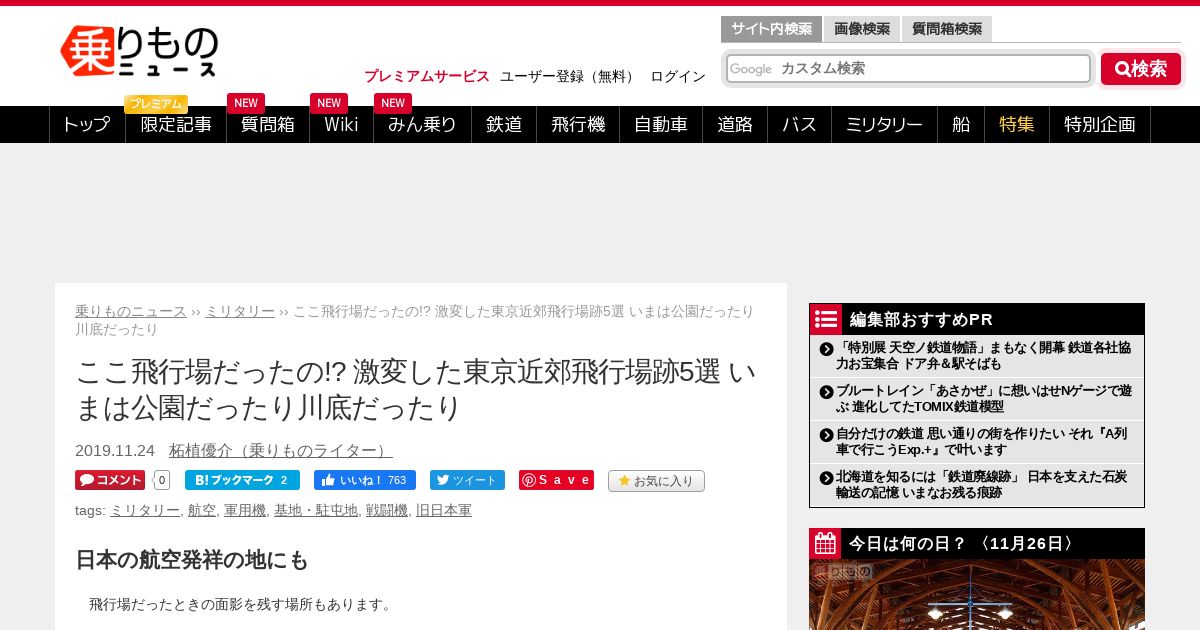
Task: Click the プレミアムサービス link
Action: point(427,76)
